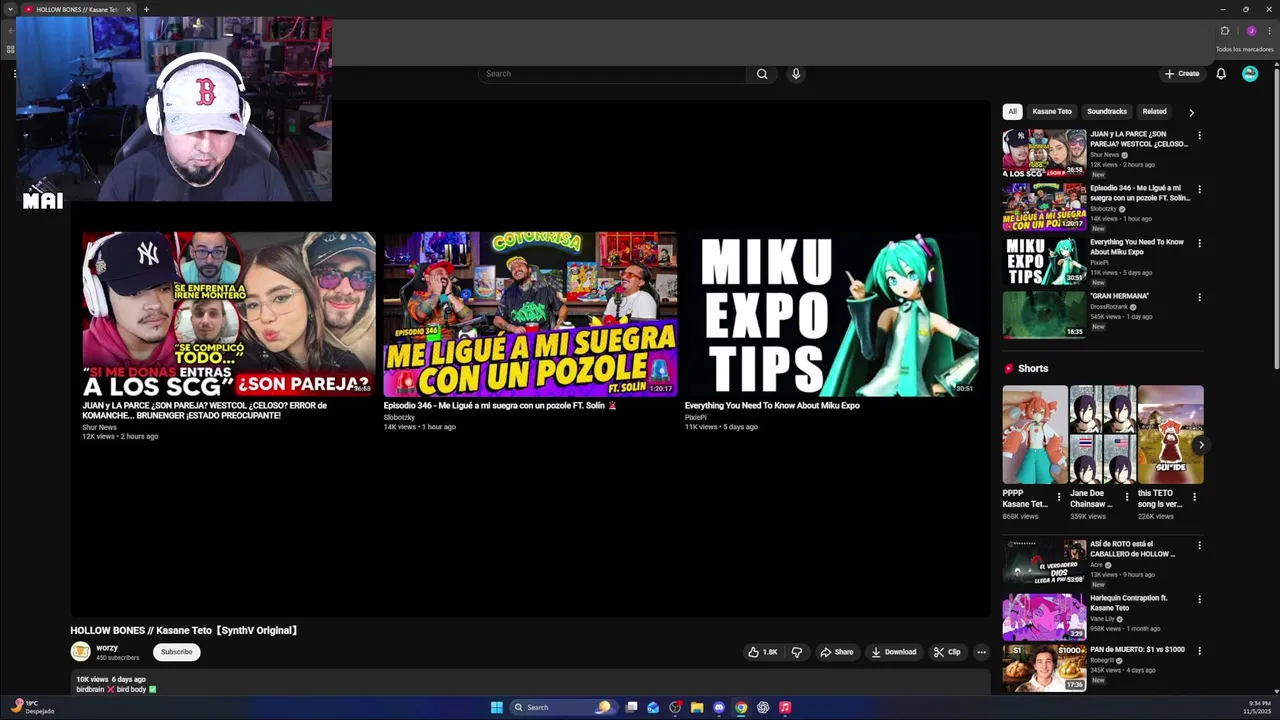Screen dimensions: 1280x720
Task: Click end-screen channel name Shur News
Action: point(99,427)
